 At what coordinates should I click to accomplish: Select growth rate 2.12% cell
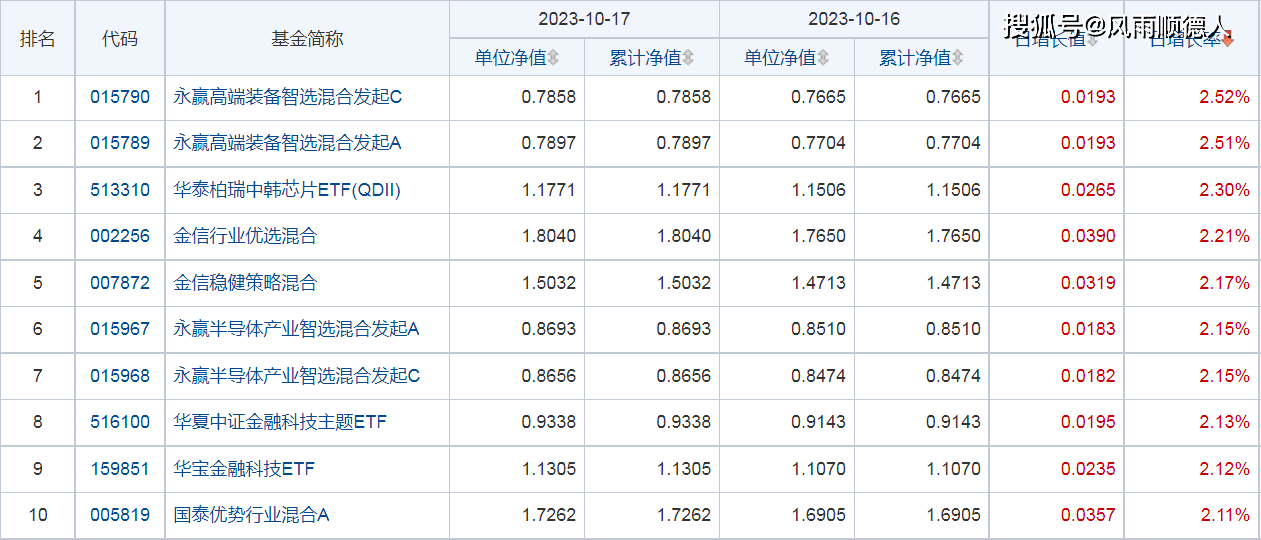point(1224,469)
